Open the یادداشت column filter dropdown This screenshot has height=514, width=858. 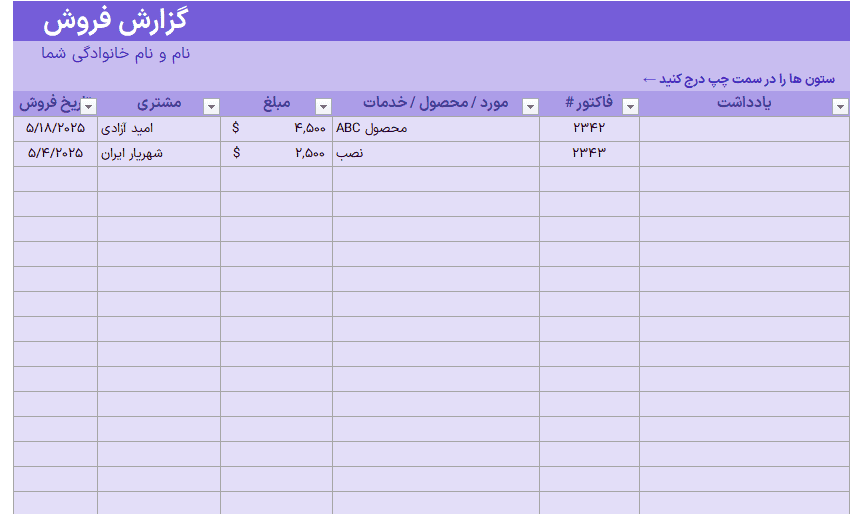pos(840,106)
